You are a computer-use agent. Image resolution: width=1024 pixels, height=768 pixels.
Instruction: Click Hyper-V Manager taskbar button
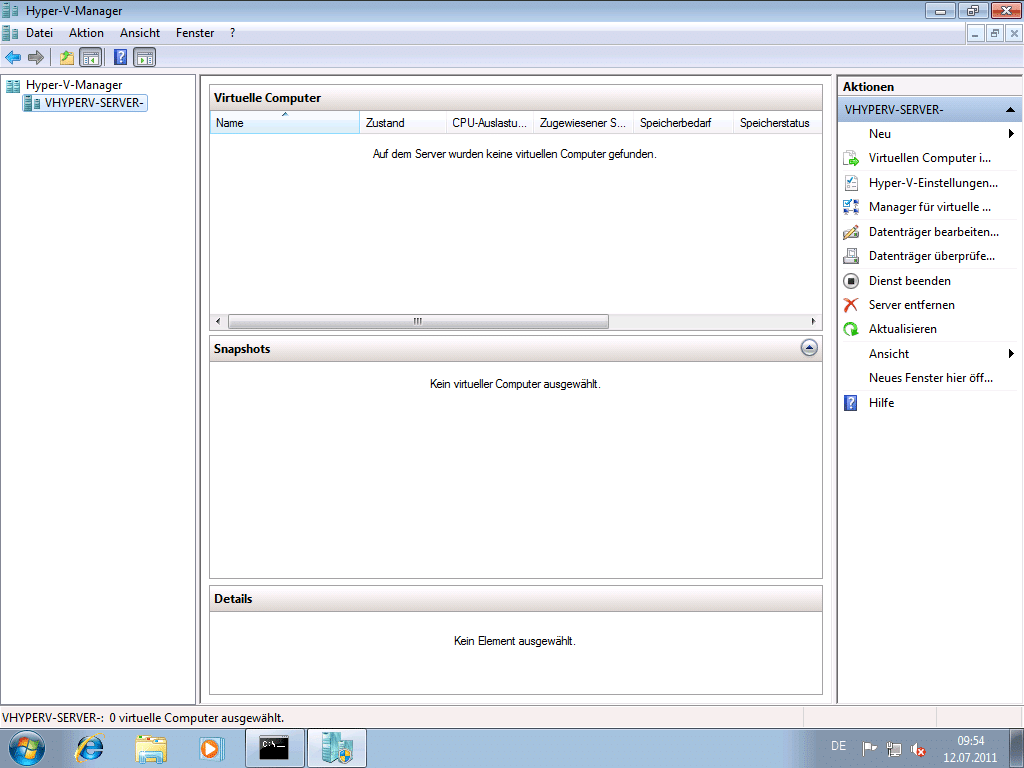(x=337, y=748)
